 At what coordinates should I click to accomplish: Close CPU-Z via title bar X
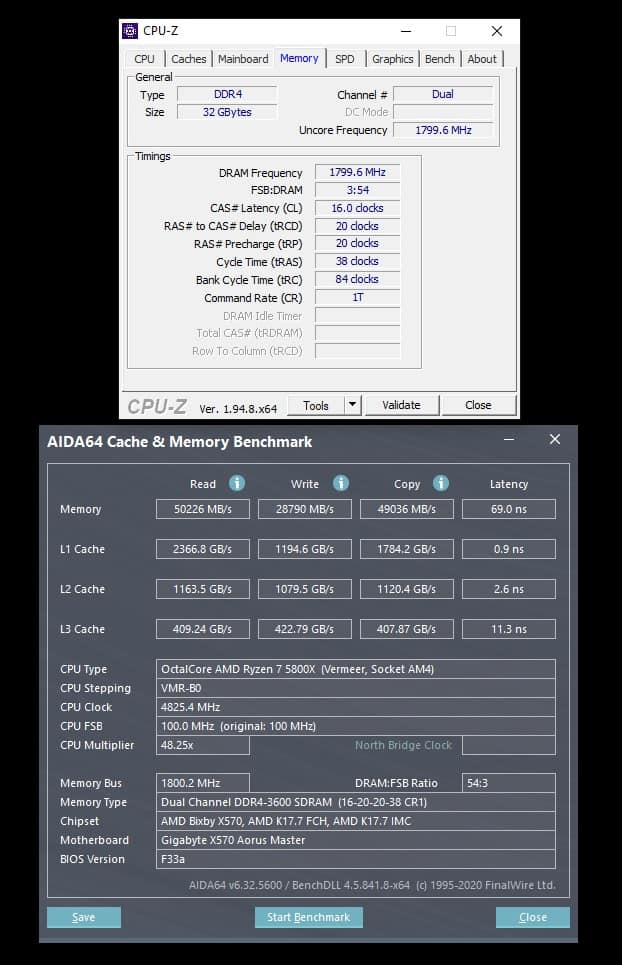tap(497, 31)
